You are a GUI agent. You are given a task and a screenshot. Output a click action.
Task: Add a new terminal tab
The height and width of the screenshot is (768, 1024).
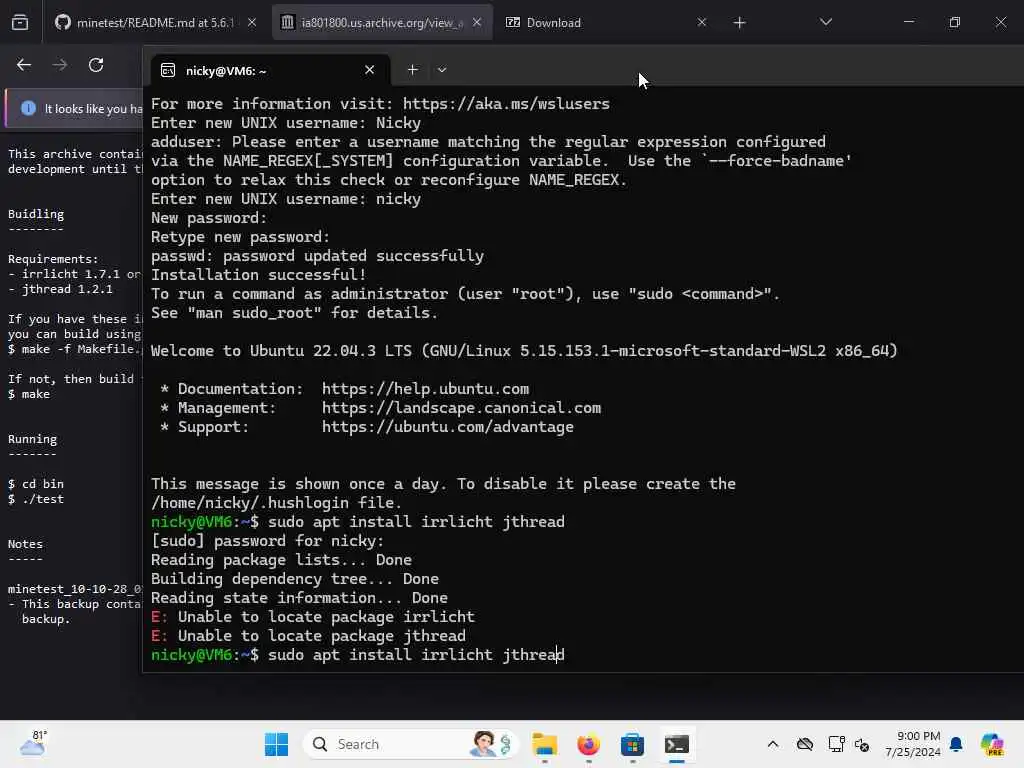(413, 70)
